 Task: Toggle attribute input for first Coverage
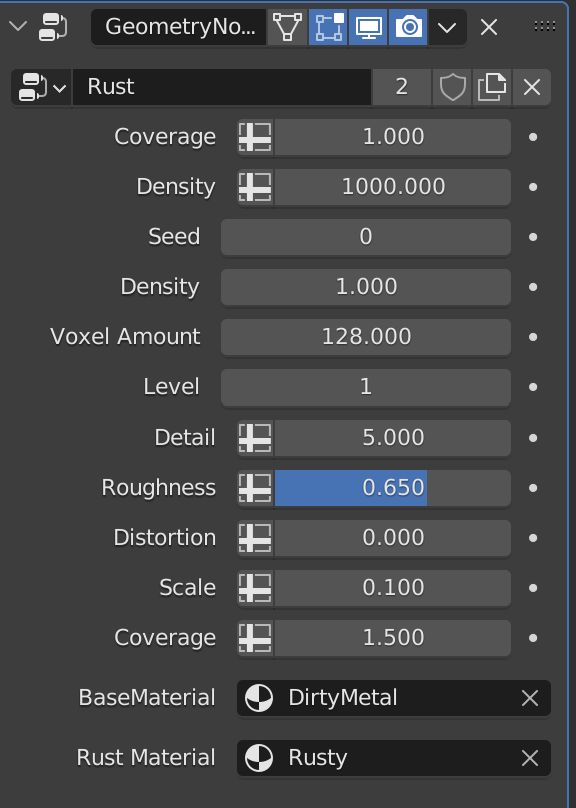[x=255, y=137]
